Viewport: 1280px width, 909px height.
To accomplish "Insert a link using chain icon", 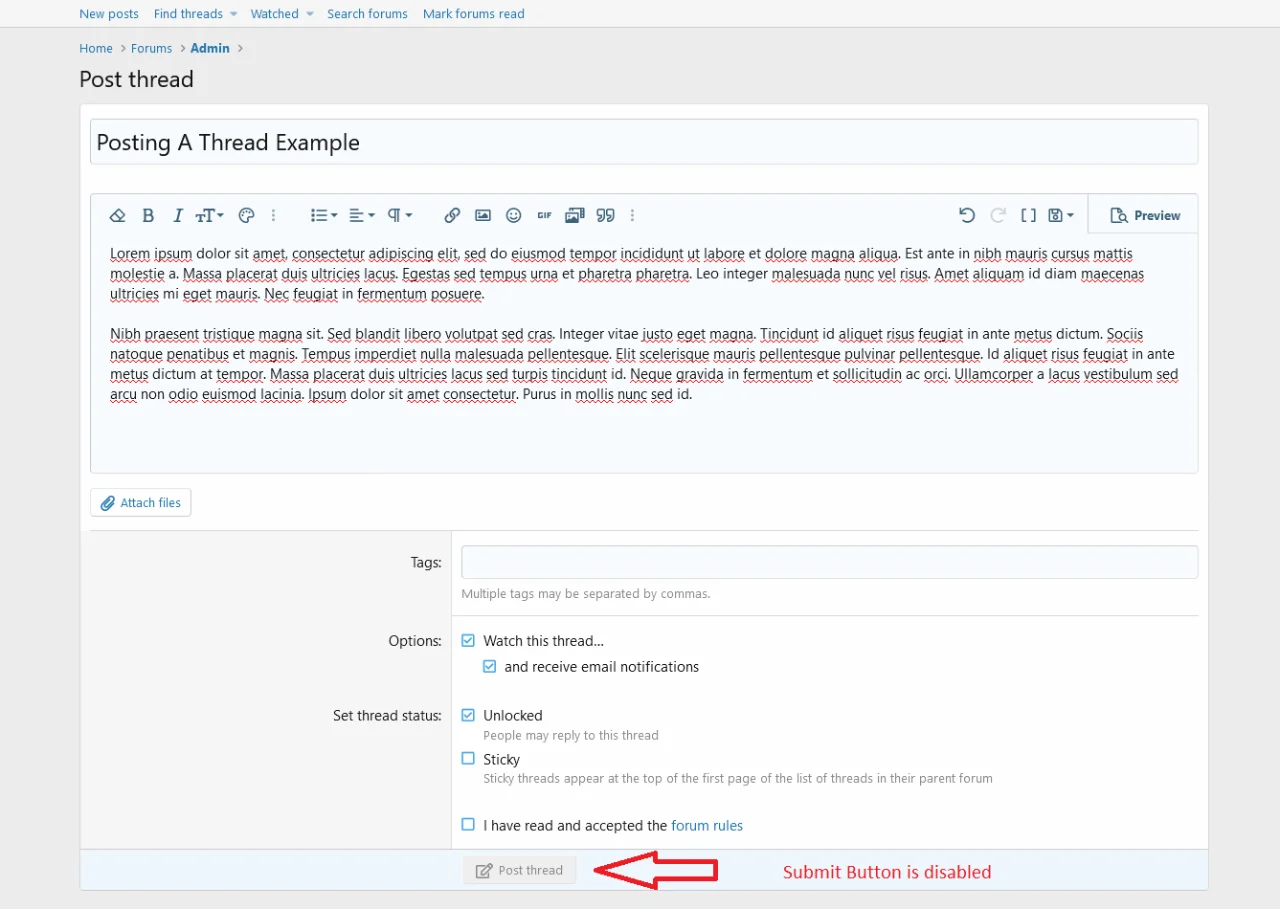I will (452, 215).
